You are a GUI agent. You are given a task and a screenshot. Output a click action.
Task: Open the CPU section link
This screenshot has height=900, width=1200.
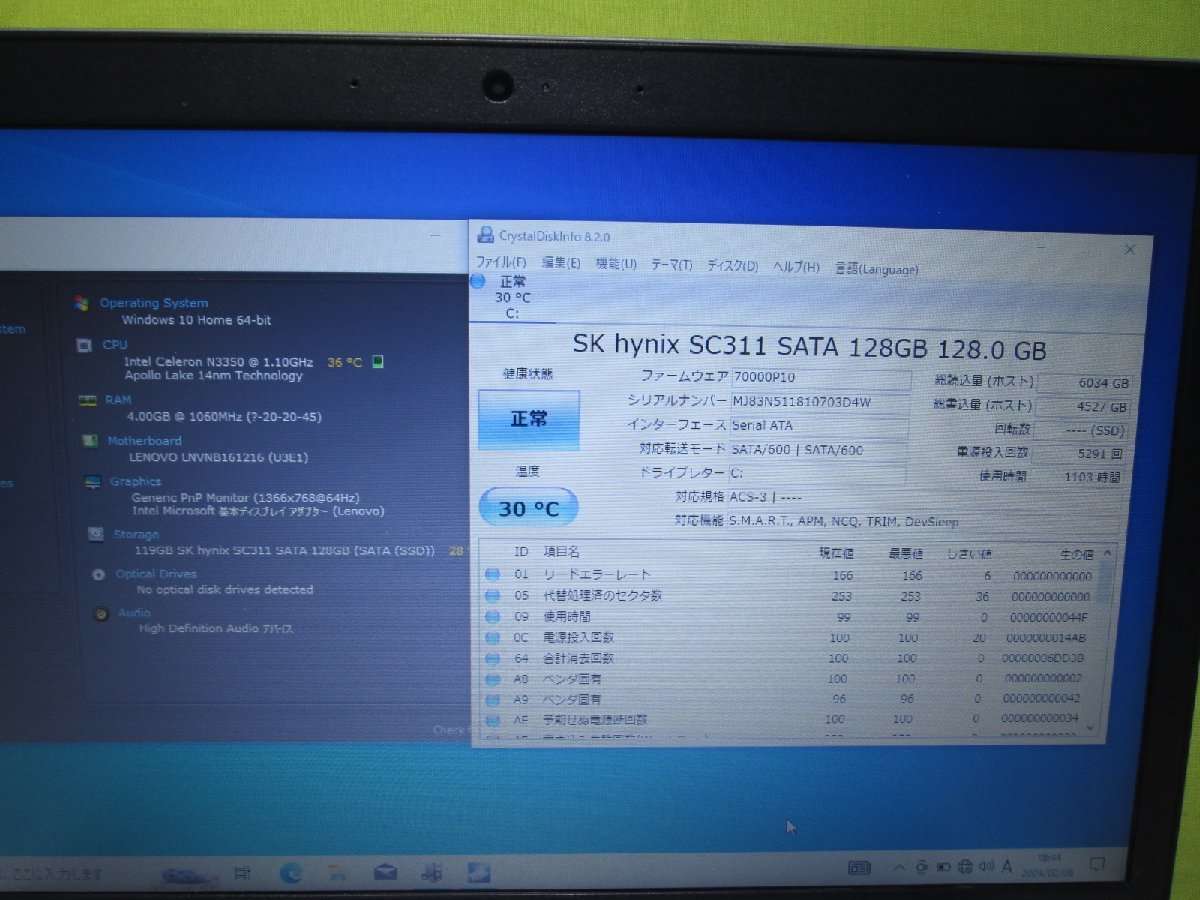tap(115, 345)
